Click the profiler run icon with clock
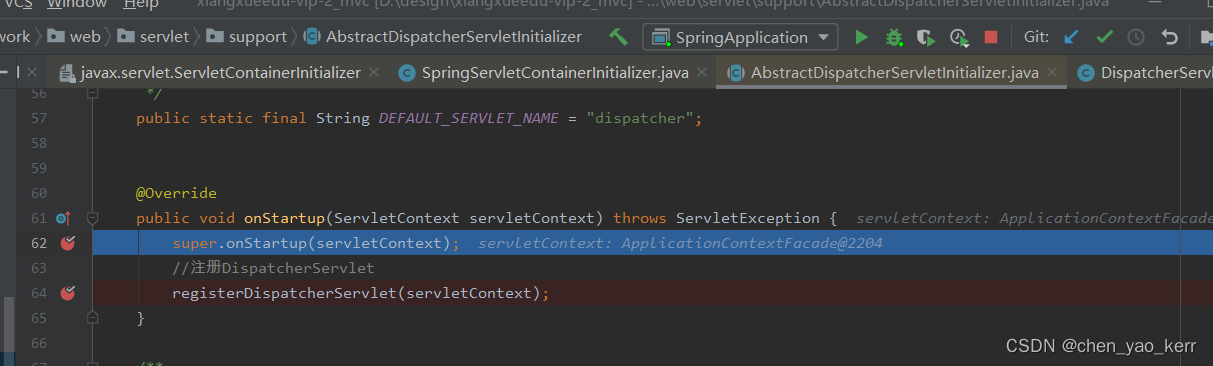This screenshot has height=366, width=1213. pyautogui.click(x=959, y=37)
